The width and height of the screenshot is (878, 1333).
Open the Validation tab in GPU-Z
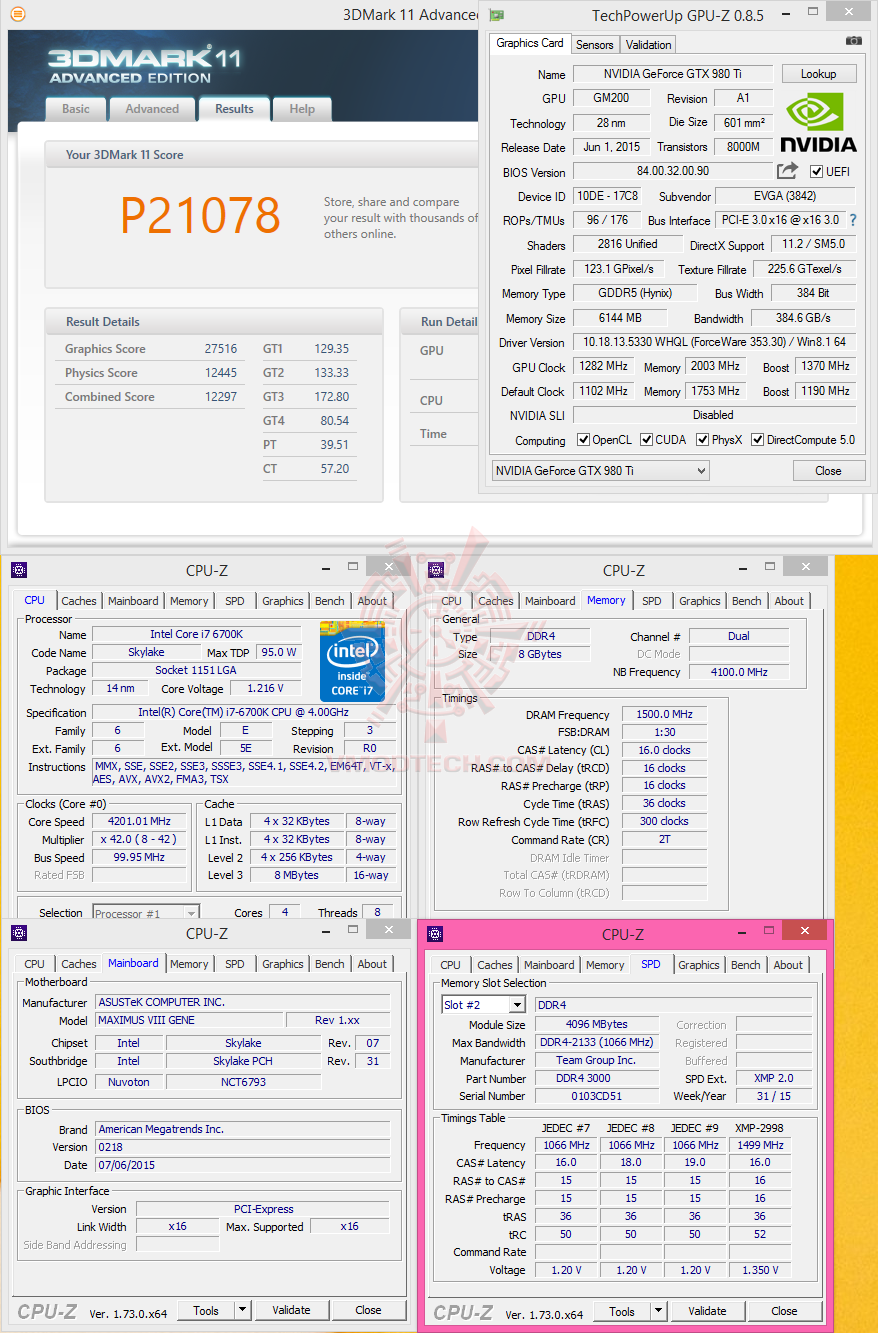tap(649, 45)
